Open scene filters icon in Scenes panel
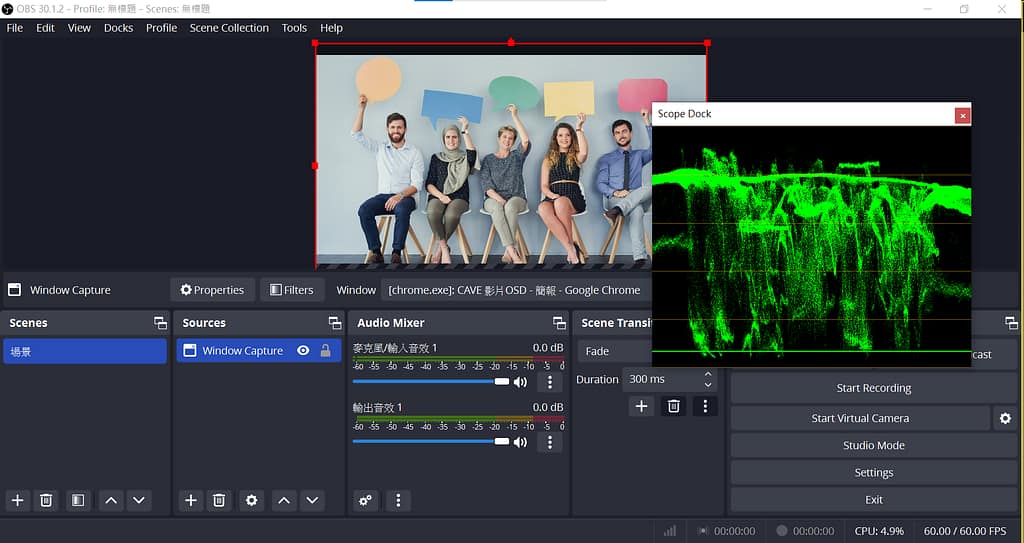Screen dimensions: 1024x543 (x=78, y=501)
